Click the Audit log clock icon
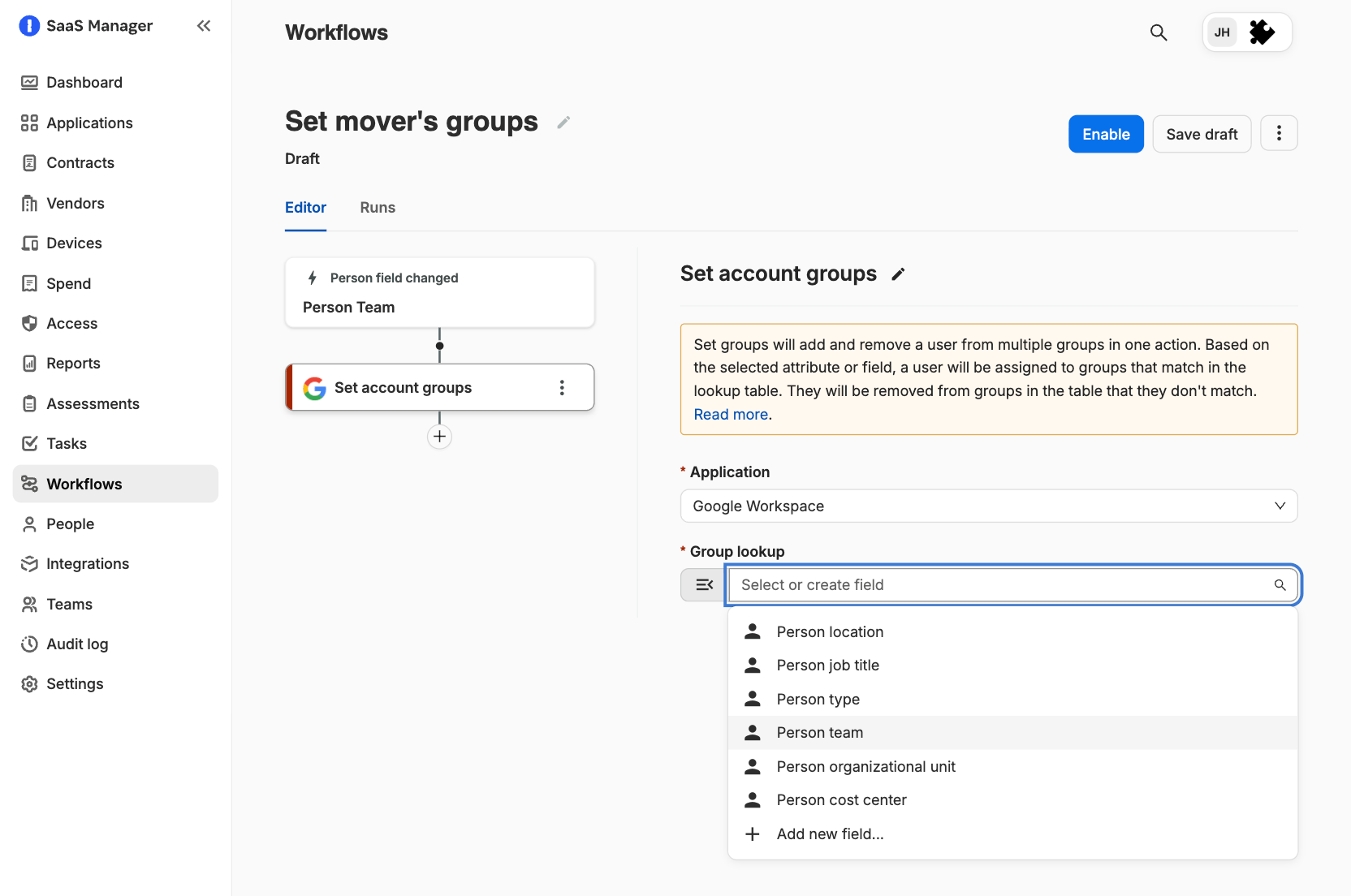Viewport: 1351px width, 896px height. 29,644
